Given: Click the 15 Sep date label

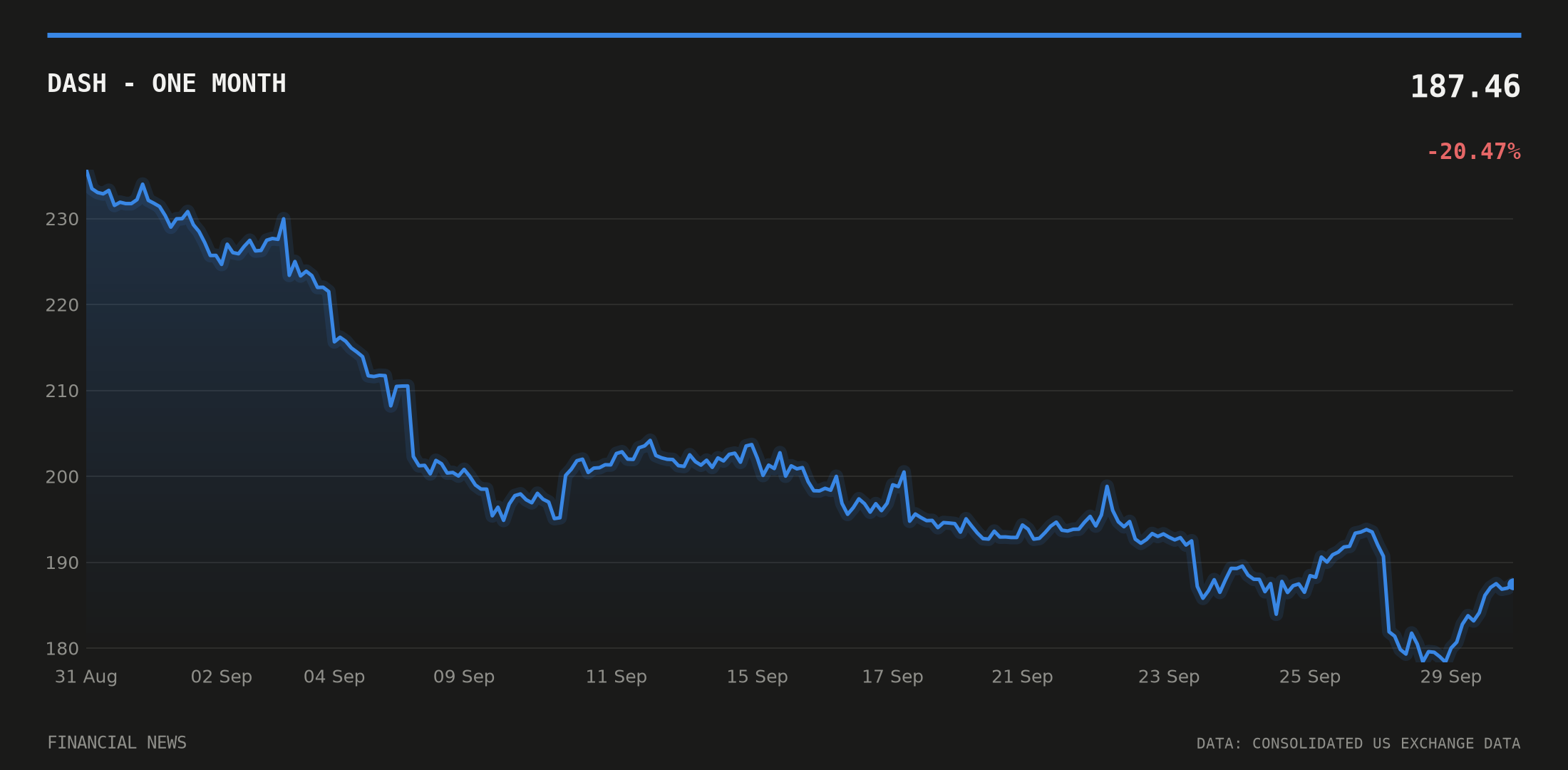Looking at the screenshot, I should pos(758,677).
